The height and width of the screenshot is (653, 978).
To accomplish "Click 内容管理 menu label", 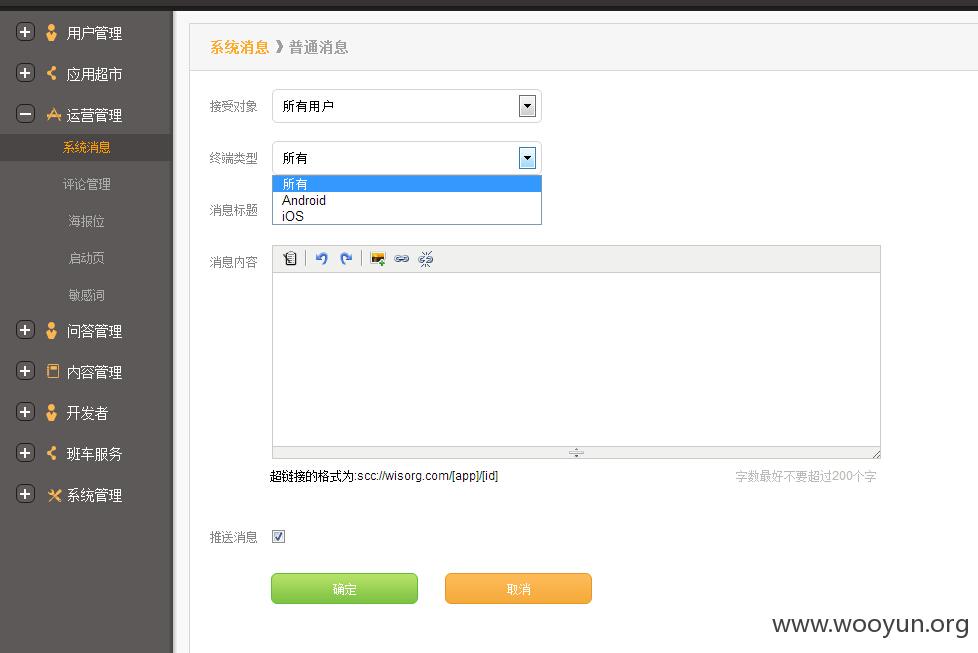I will click(x=94, y=372).
